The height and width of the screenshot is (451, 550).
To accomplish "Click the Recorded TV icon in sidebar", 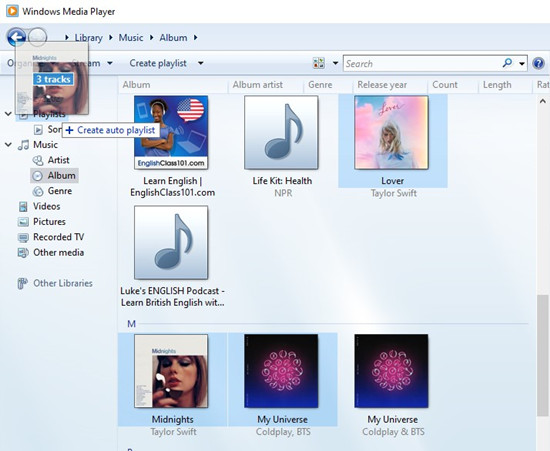I will [23, 238].
